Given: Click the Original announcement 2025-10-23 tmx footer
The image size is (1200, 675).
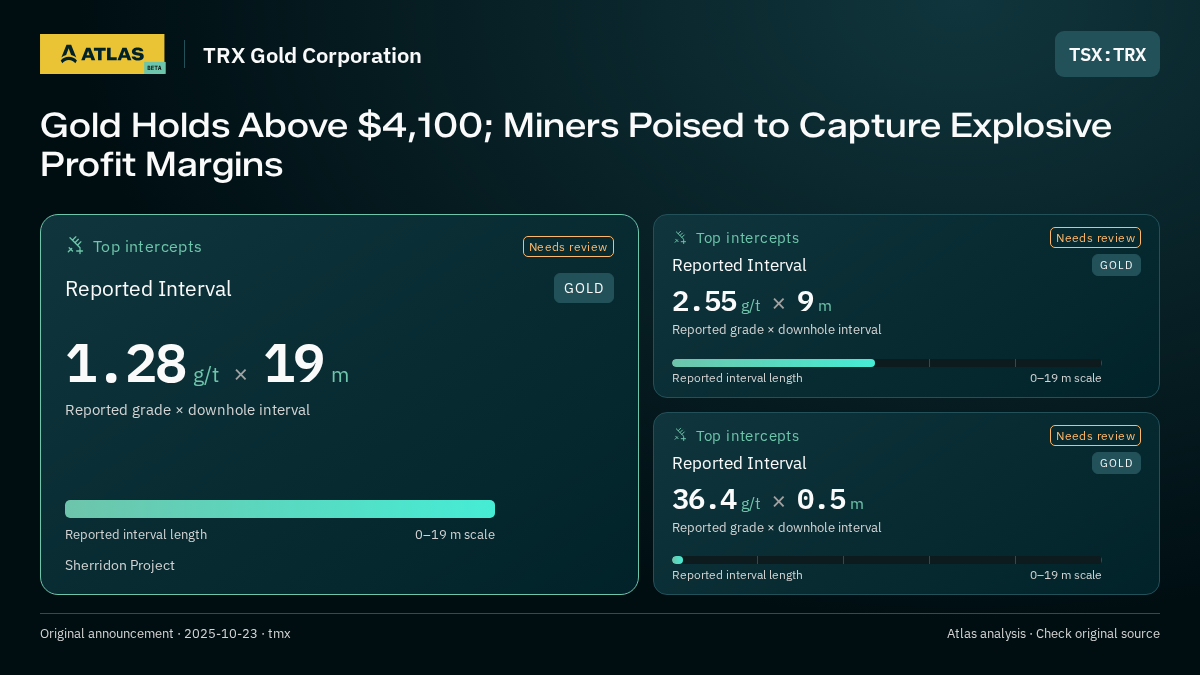Looking at the screenshot, I should coord(165,634).
